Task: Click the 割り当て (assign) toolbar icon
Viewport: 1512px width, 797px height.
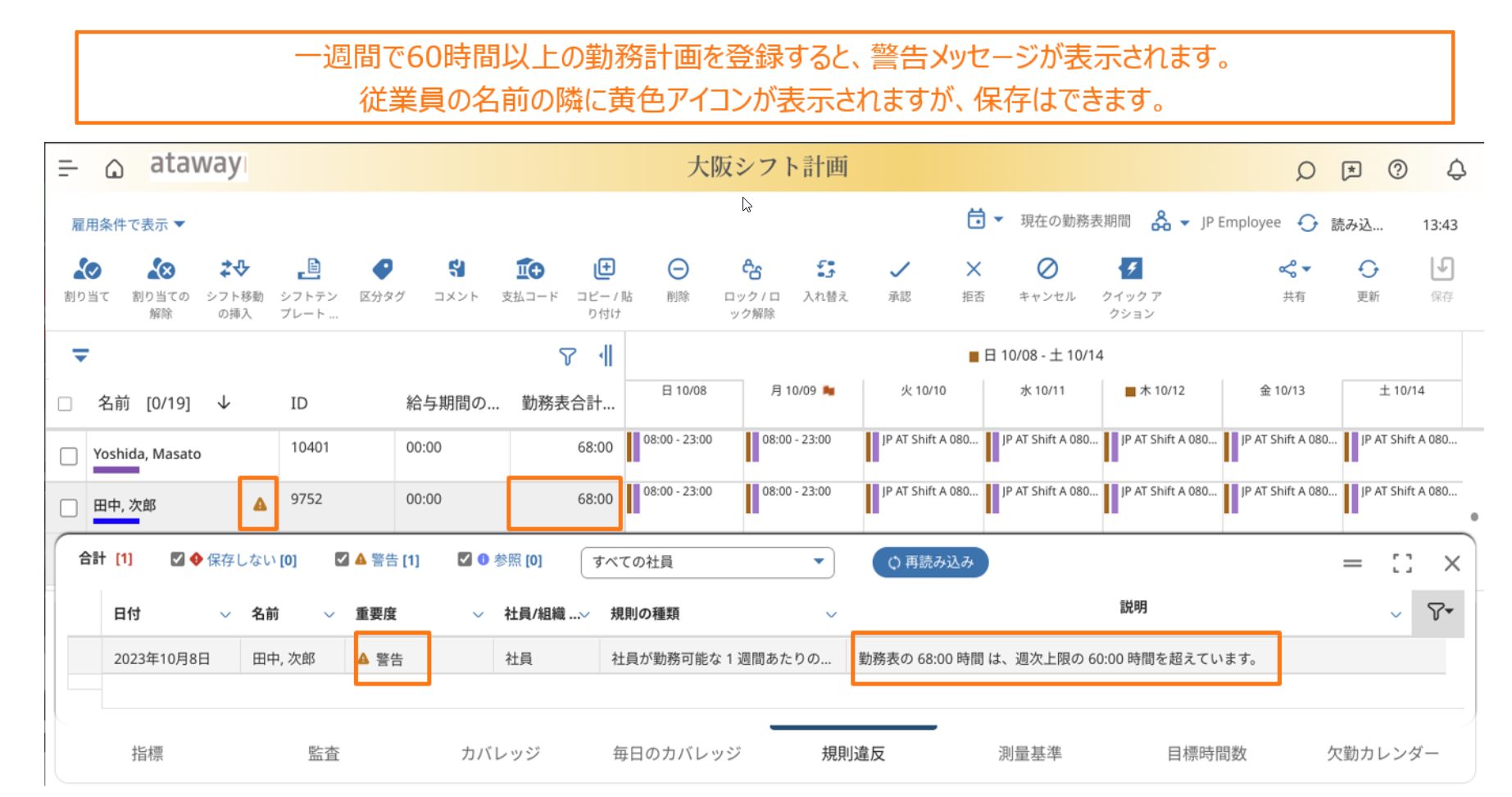Action: (87, 270)
